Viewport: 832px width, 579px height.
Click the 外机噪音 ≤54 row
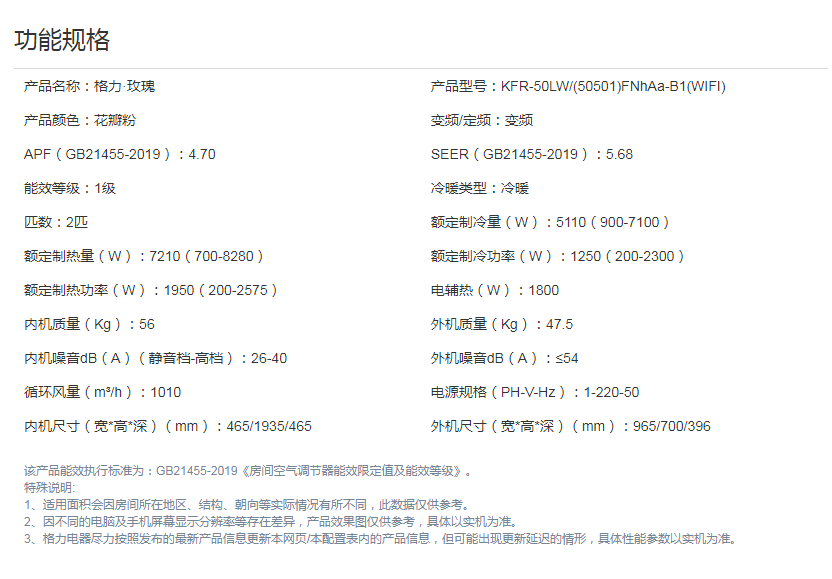point(504,358)
